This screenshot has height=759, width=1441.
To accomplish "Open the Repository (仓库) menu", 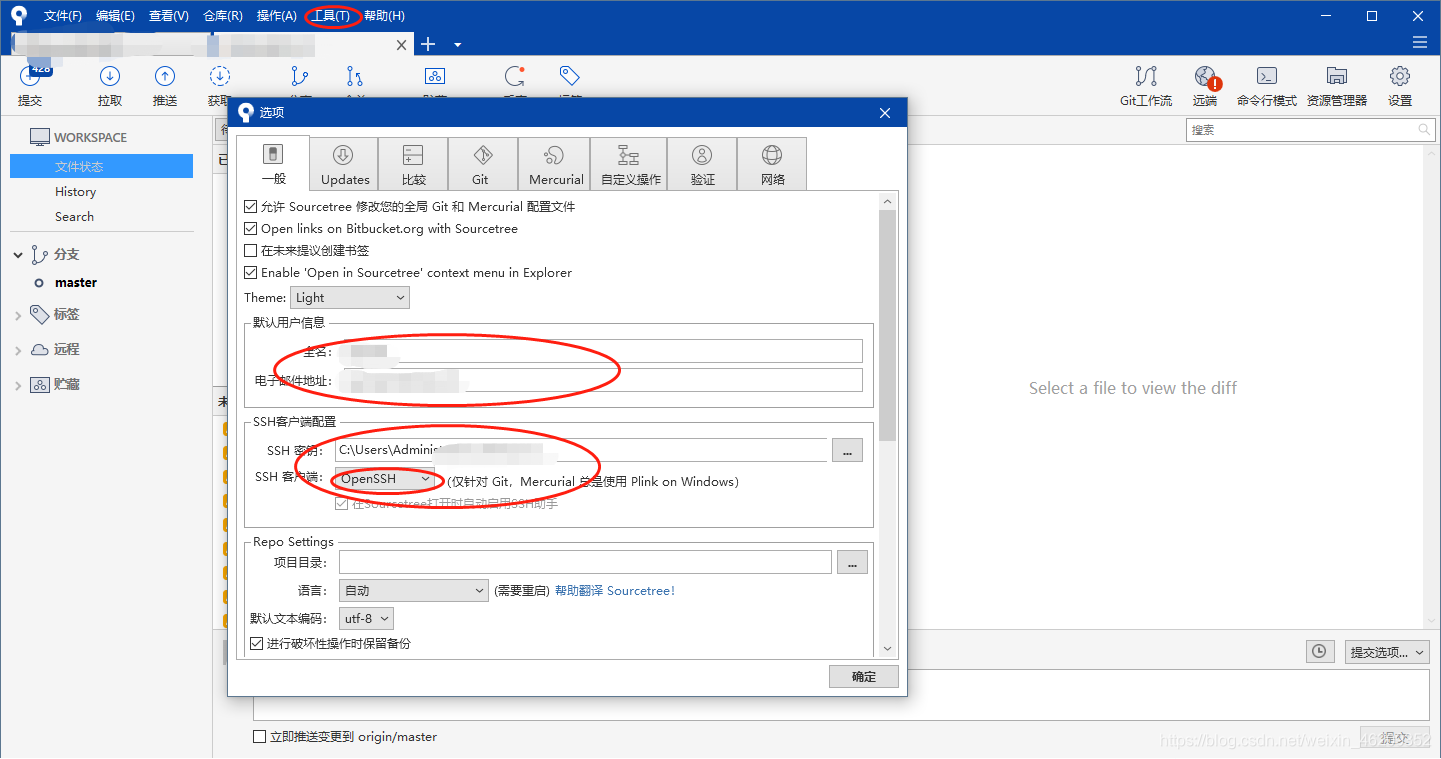I will (223, 16).
